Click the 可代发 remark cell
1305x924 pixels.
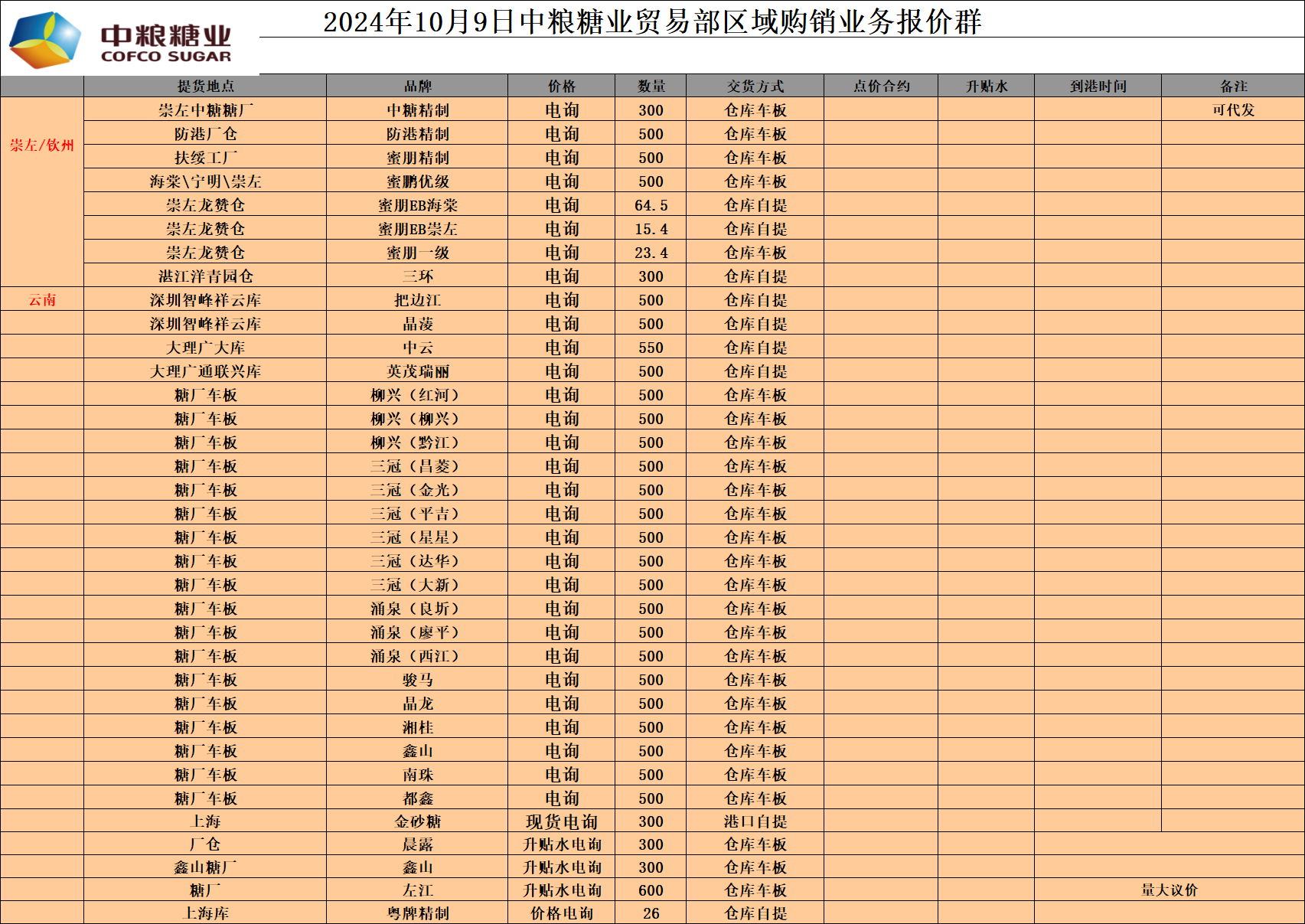point(1233,110)
